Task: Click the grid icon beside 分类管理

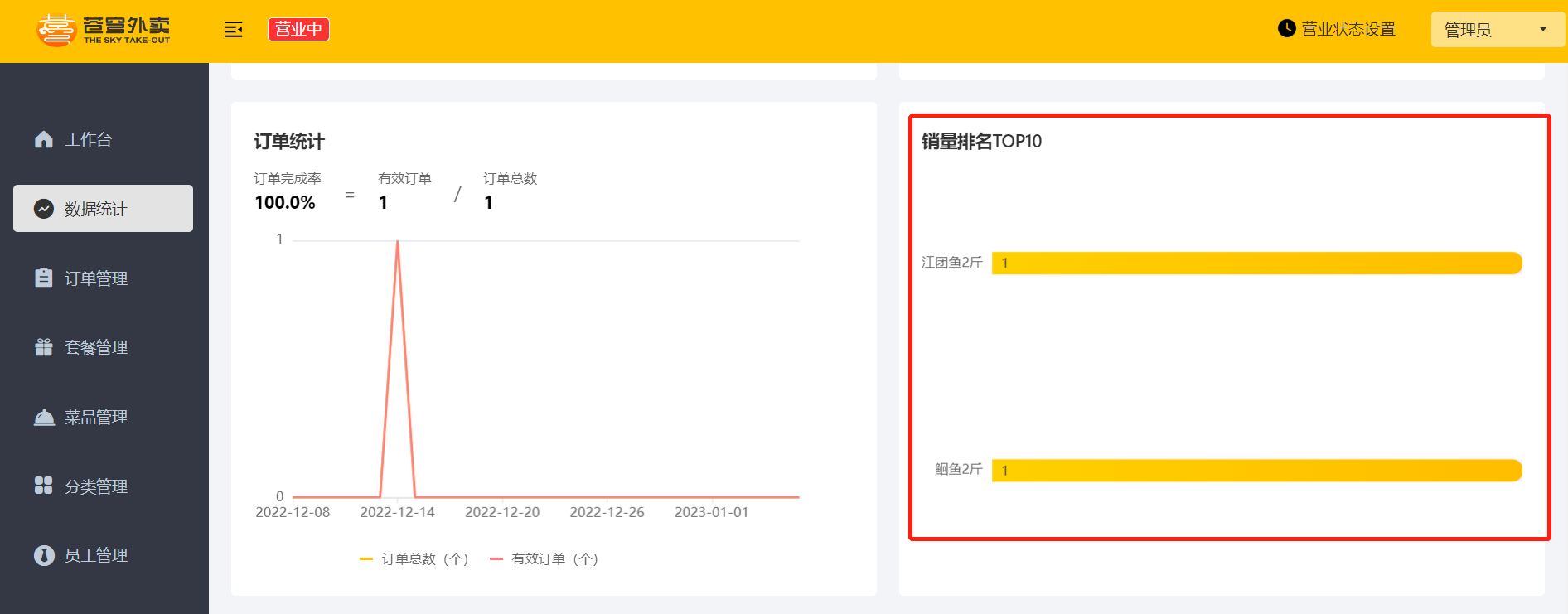Action: click(44, 486)
